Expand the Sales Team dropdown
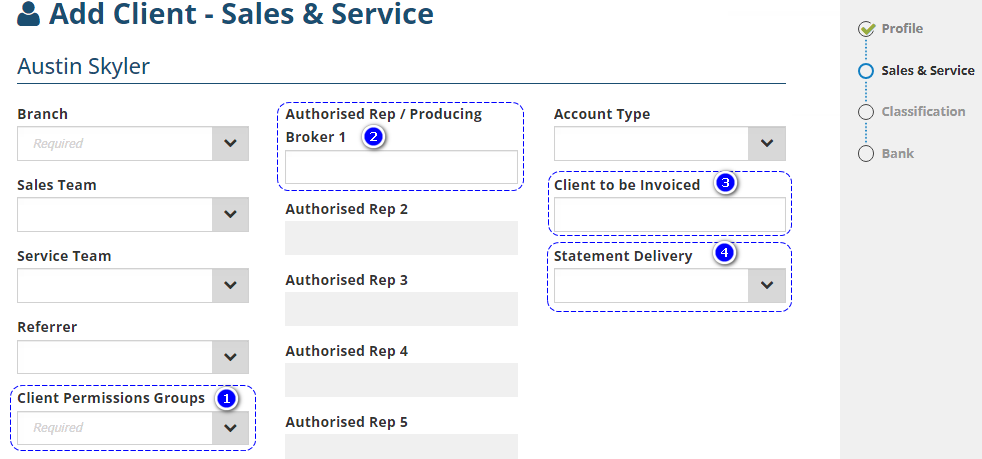 click(230, 215)
